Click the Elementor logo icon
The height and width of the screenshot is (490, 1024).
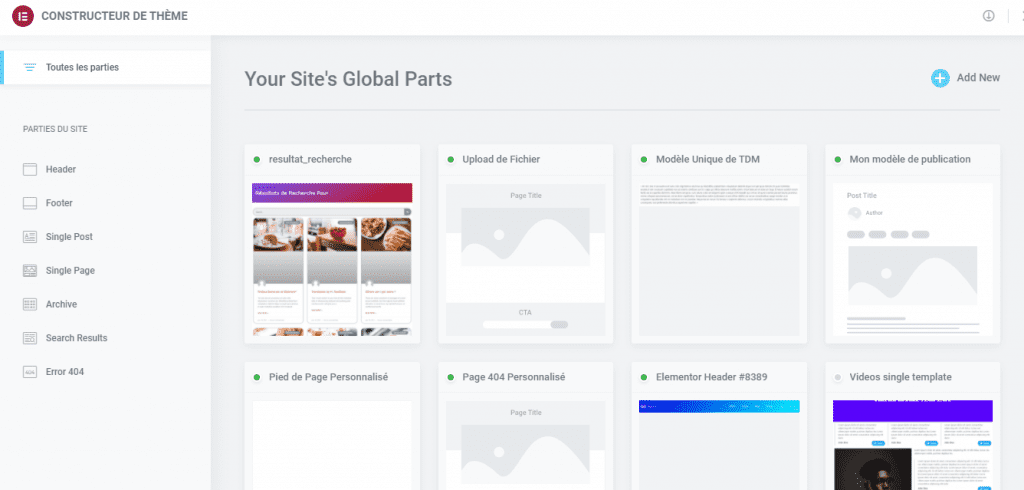point(23,16)
